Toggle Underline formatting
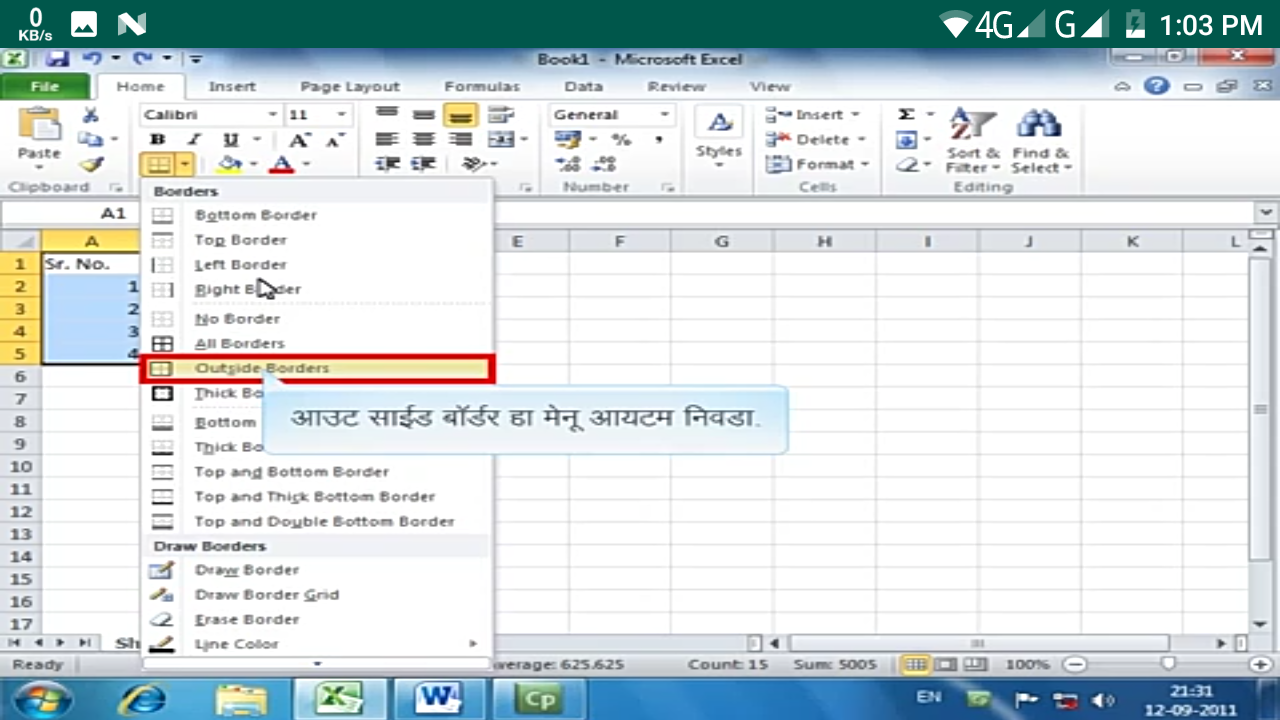1280x720 pixels. (x=231, y=140)
